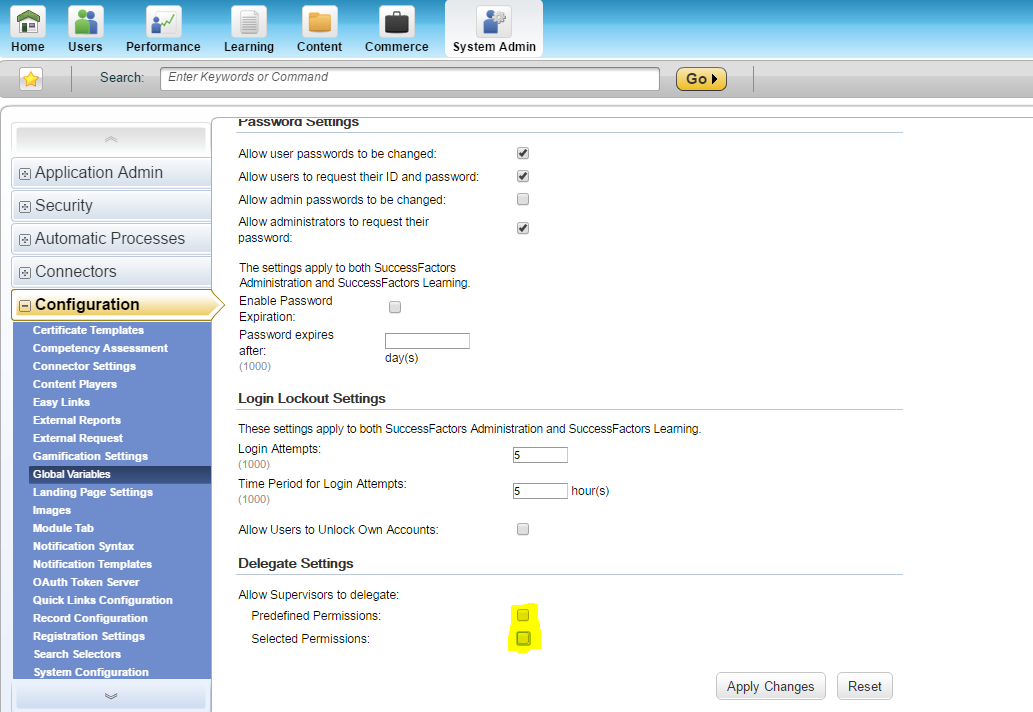Open OAuth Token Server link
Image resolution: width=1033 pixels, height=712 pixels.
pyautogui.click(x=86, y=582)
